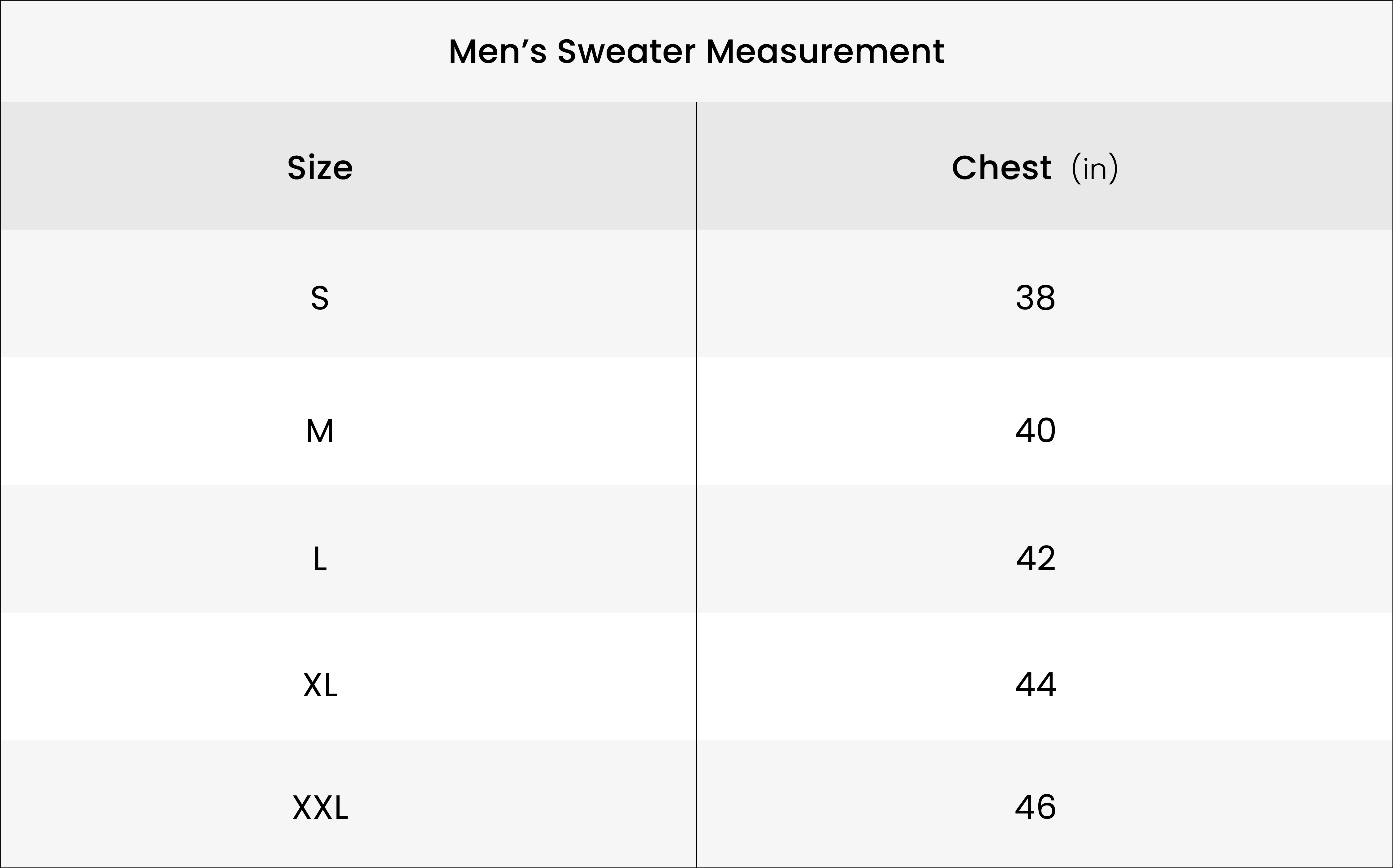Pick the XL size label
The height and width of the screenshot is (868, 1393).
click(x=320, y=685)
